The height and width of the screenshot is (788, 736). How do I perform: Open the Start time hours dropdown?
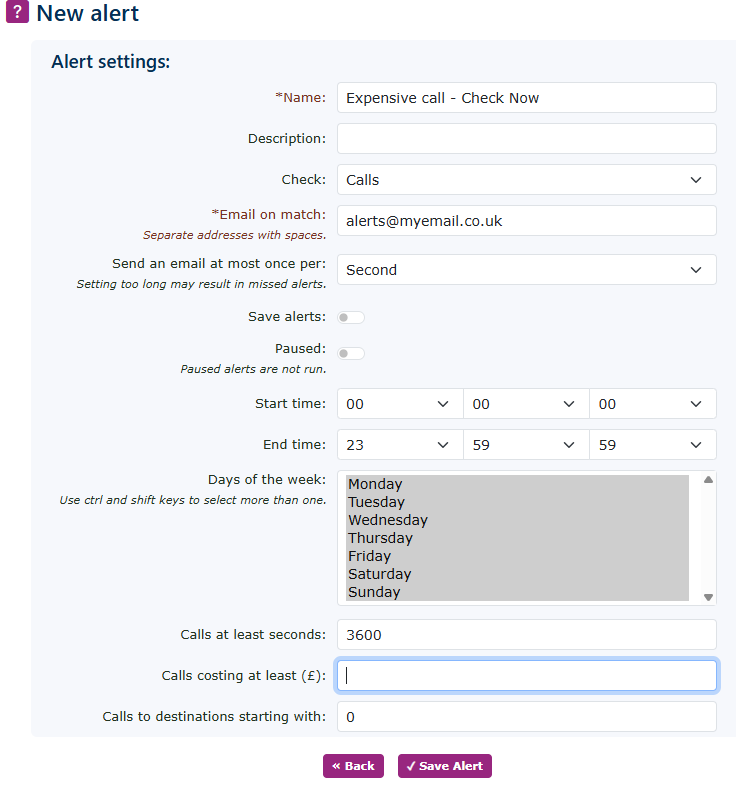click(400, 404)
